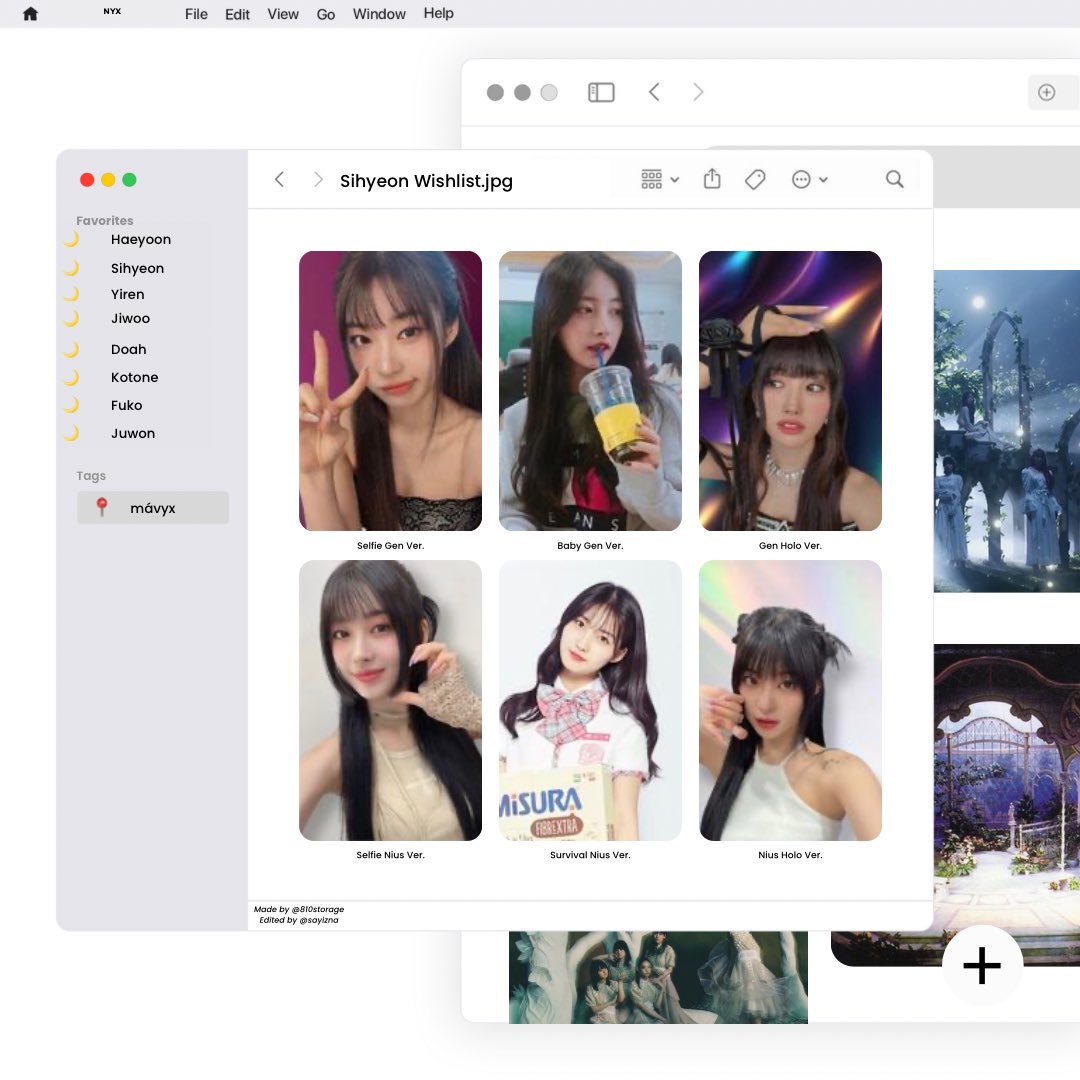This screenshot has width=1080, height=1080.
Task: Toggle the sidebar in the background browser window
Action: coord(601,92)
